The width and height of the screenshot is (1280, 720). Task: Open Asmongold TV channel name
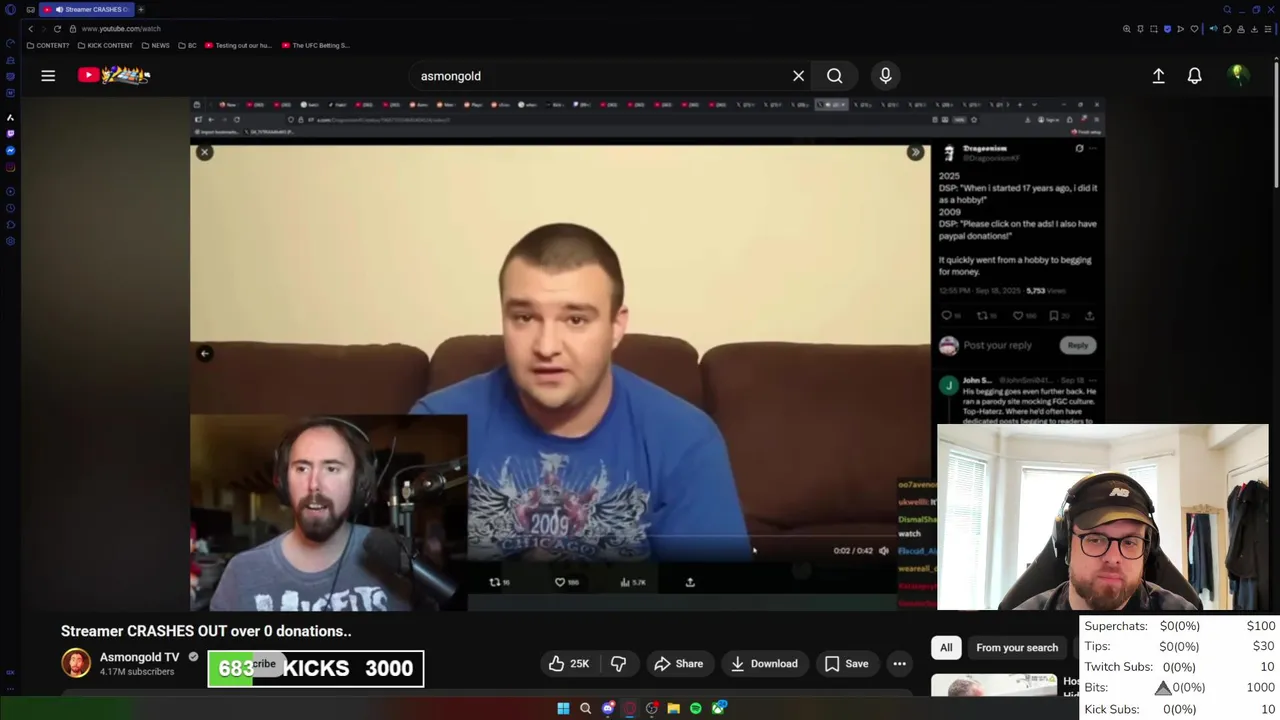(139, 657)
